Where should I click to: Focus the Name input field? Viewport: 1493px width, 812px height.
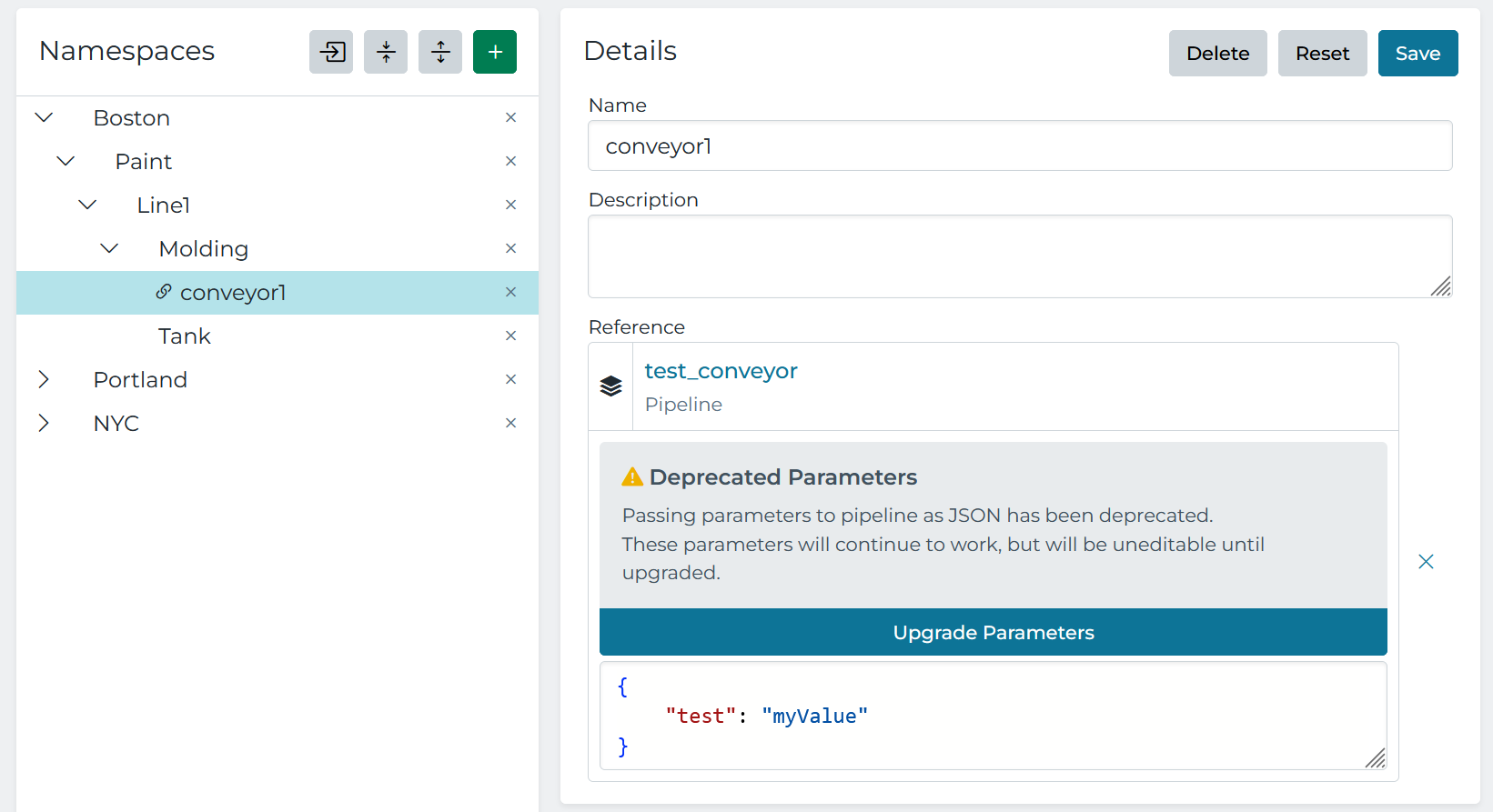point(1020,145)
